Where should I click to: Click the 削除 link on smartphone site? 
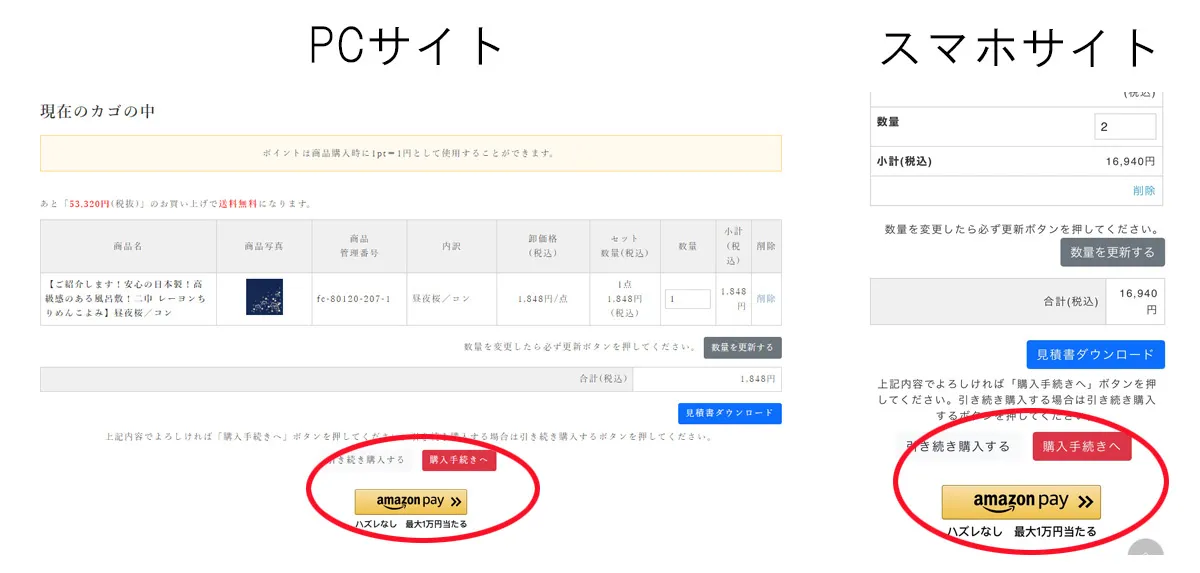coord(1144,190)
